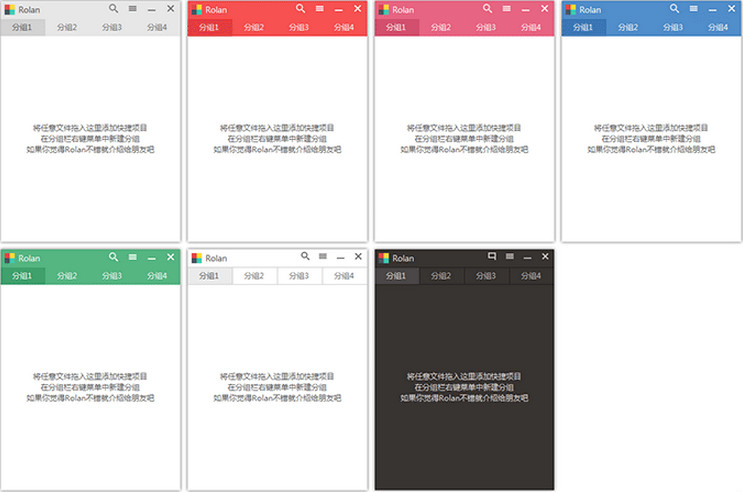743x492 pixels.
Task: Switch to 分组3 in blue Rolan window
Action: click(x=673, y=27)
